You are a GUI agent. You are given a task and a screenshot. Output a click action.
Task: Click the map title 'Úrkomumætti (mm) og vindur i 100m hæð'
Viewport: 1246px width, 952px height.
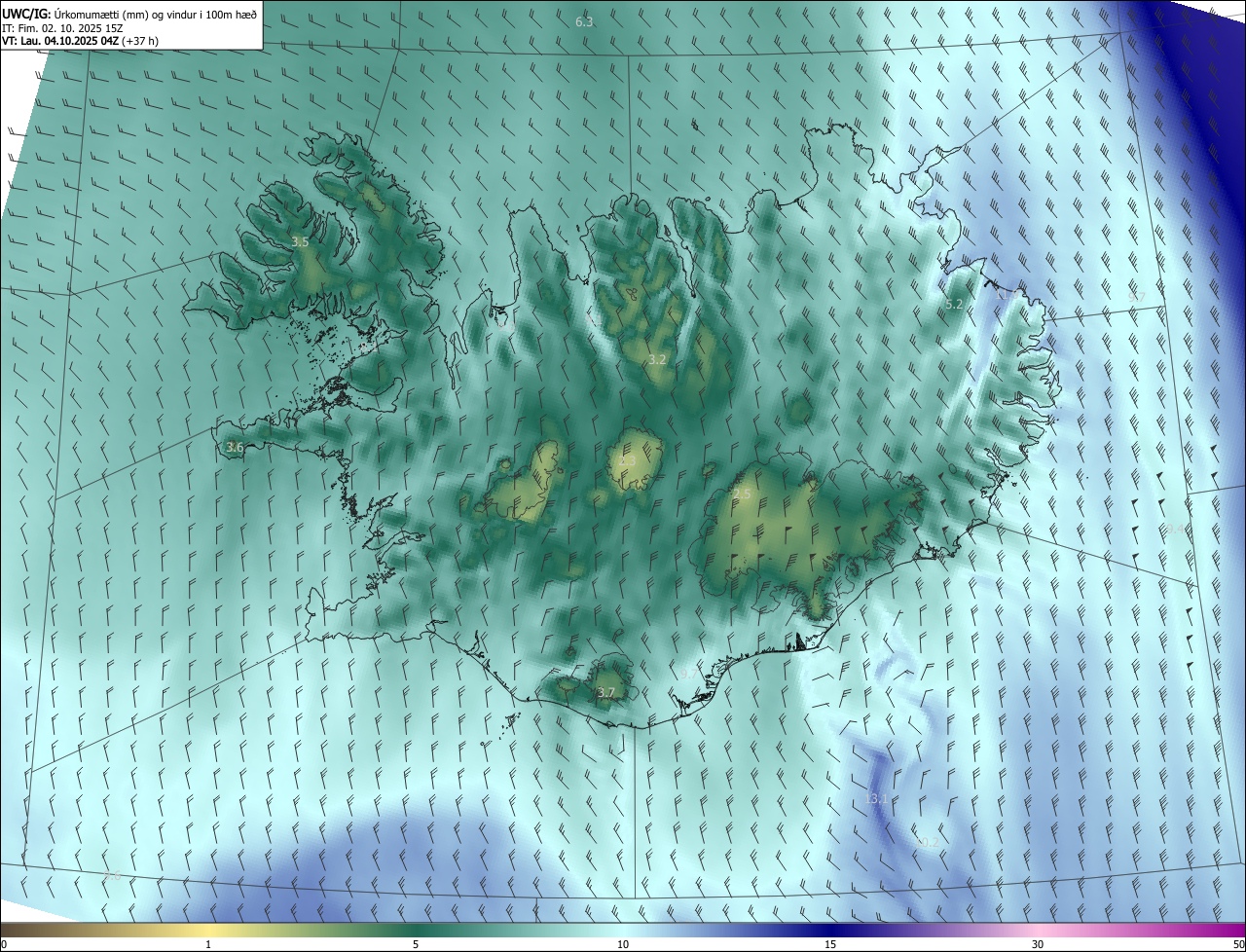[x=154, y=15]
